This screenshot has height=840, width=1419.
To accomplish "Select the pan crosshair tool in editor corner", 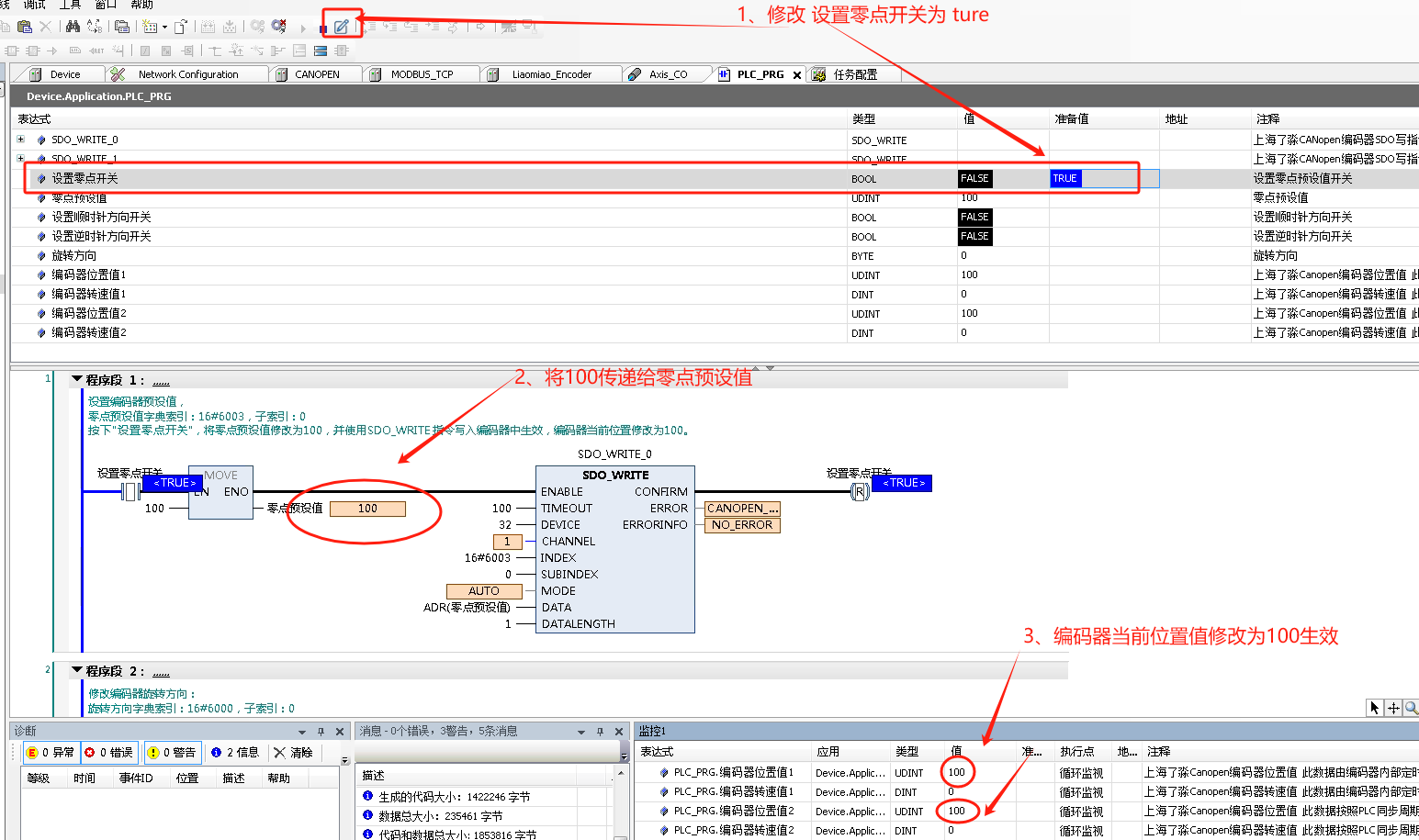I will (x=1393, y=707).
